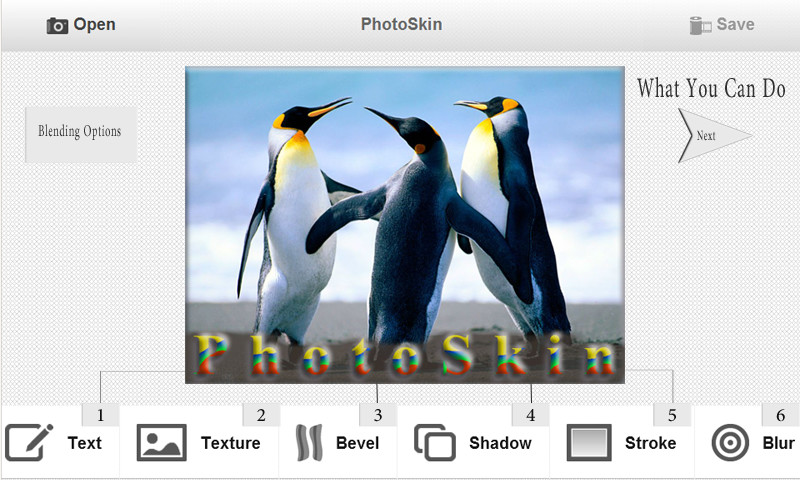Select the Stroke gradient square icon
Screen dimensions: 800x480
[589, 442]
